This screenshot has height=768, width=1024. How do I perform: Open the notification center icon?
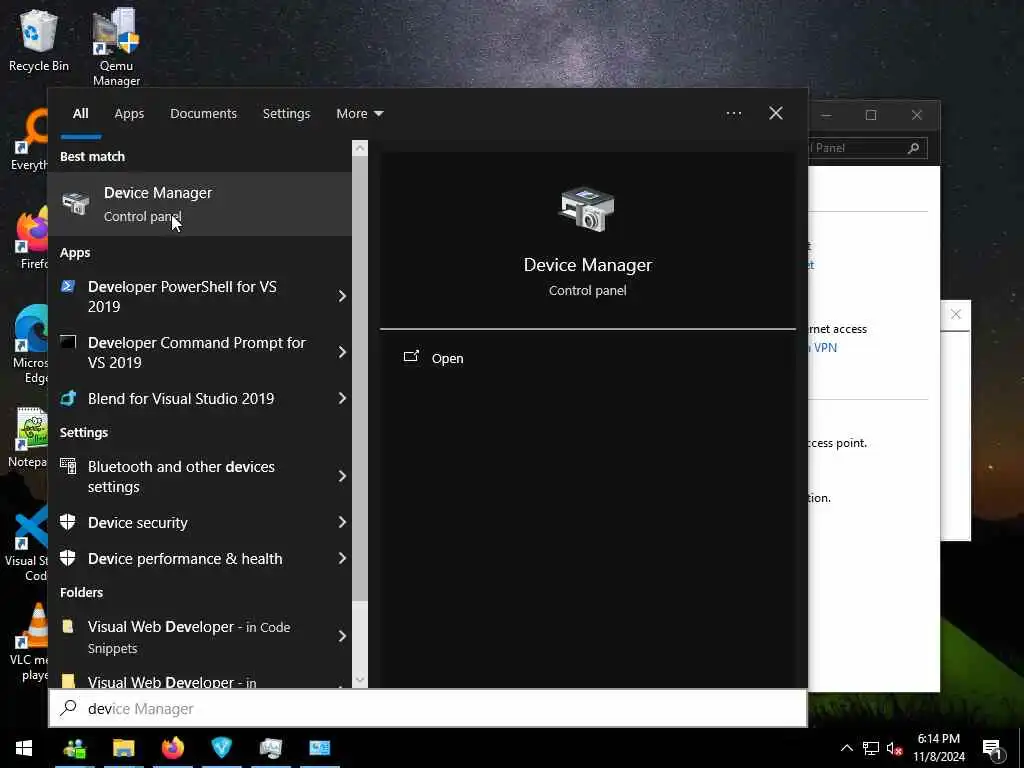[x=993, y=749]
